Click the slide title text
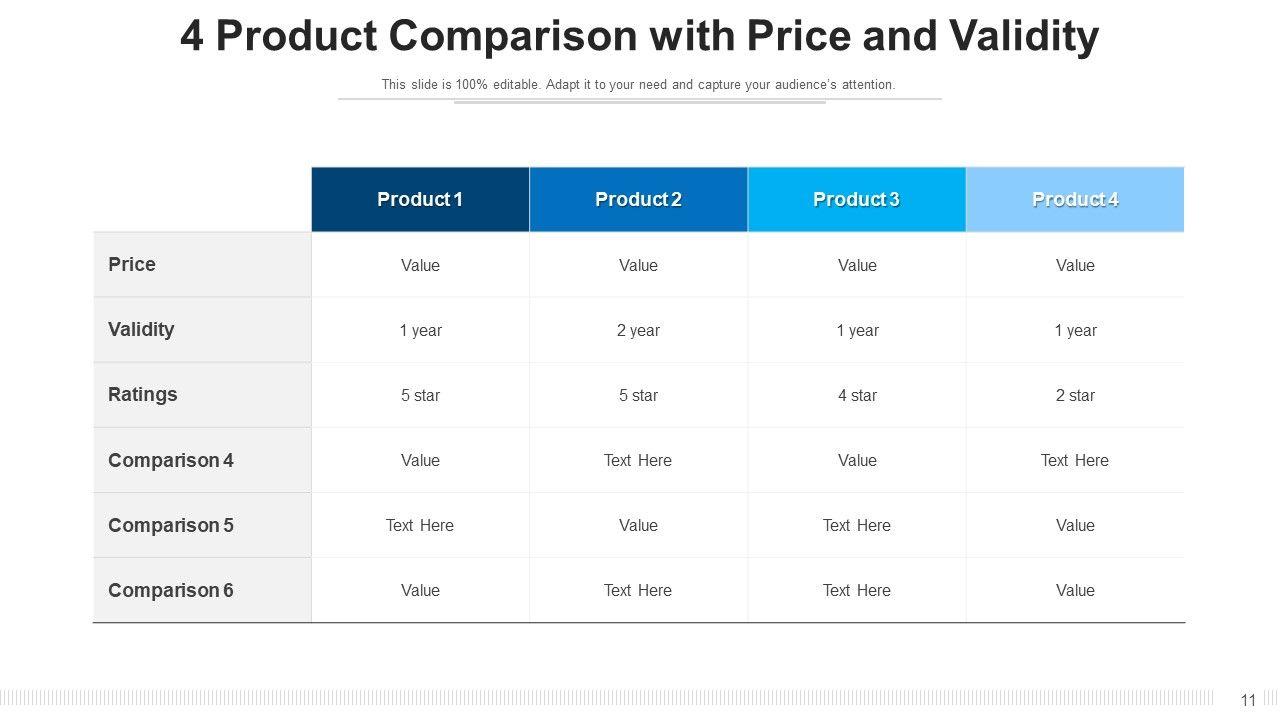The width and height of the screenshot is (1280, 720). (x=640, y=36)
